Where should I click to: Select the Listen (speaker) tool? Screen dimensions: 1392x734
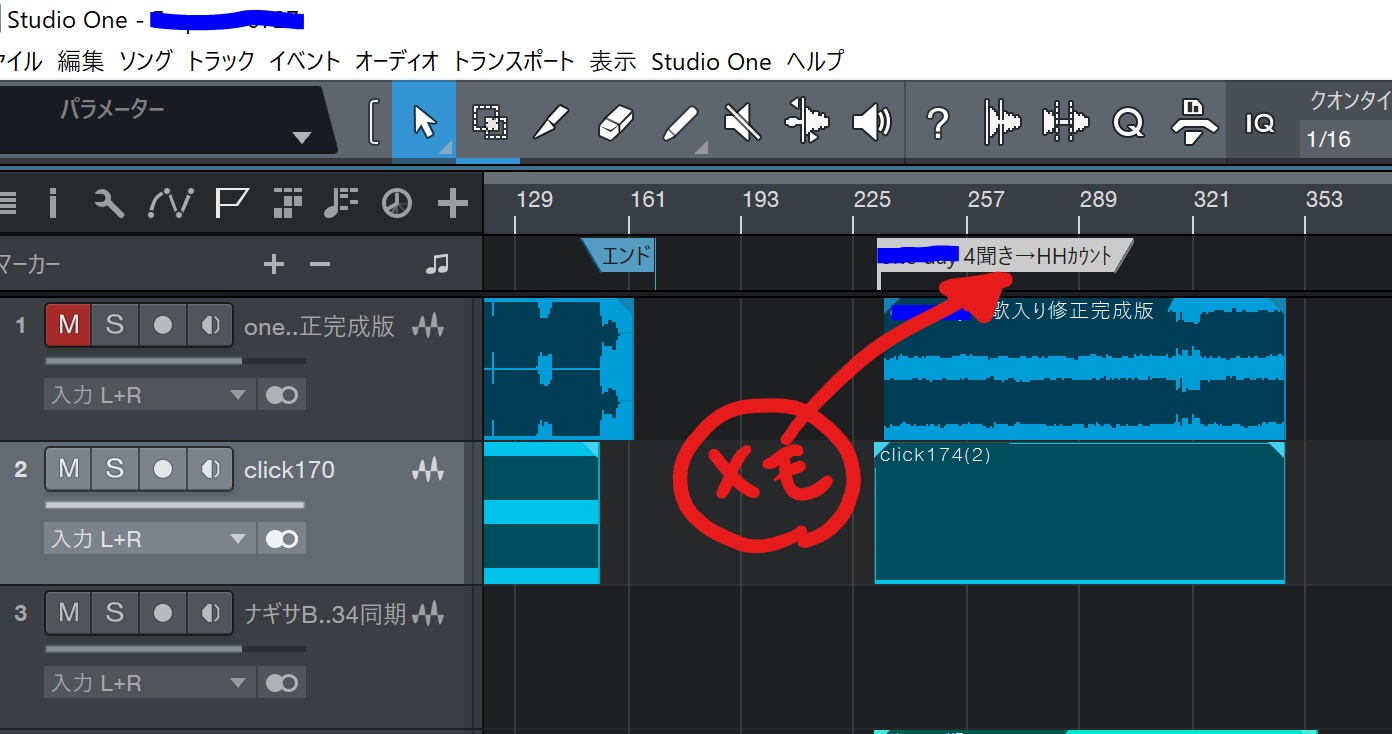pyautogui.click(x=871, y=123)
